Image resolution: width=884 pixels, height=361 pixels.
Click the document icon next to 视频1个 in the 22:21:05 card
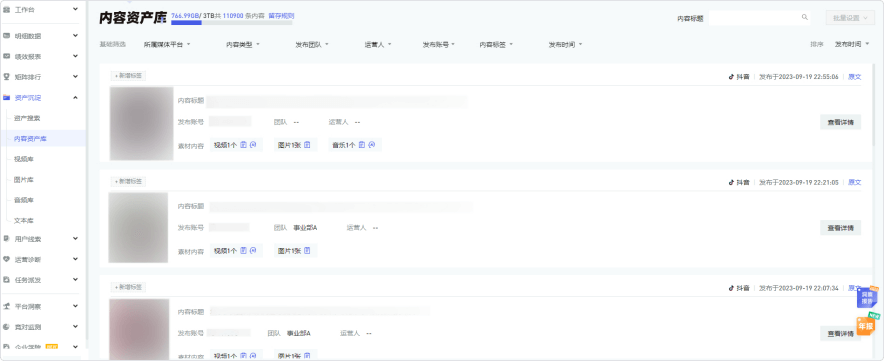tap(244, 250)
